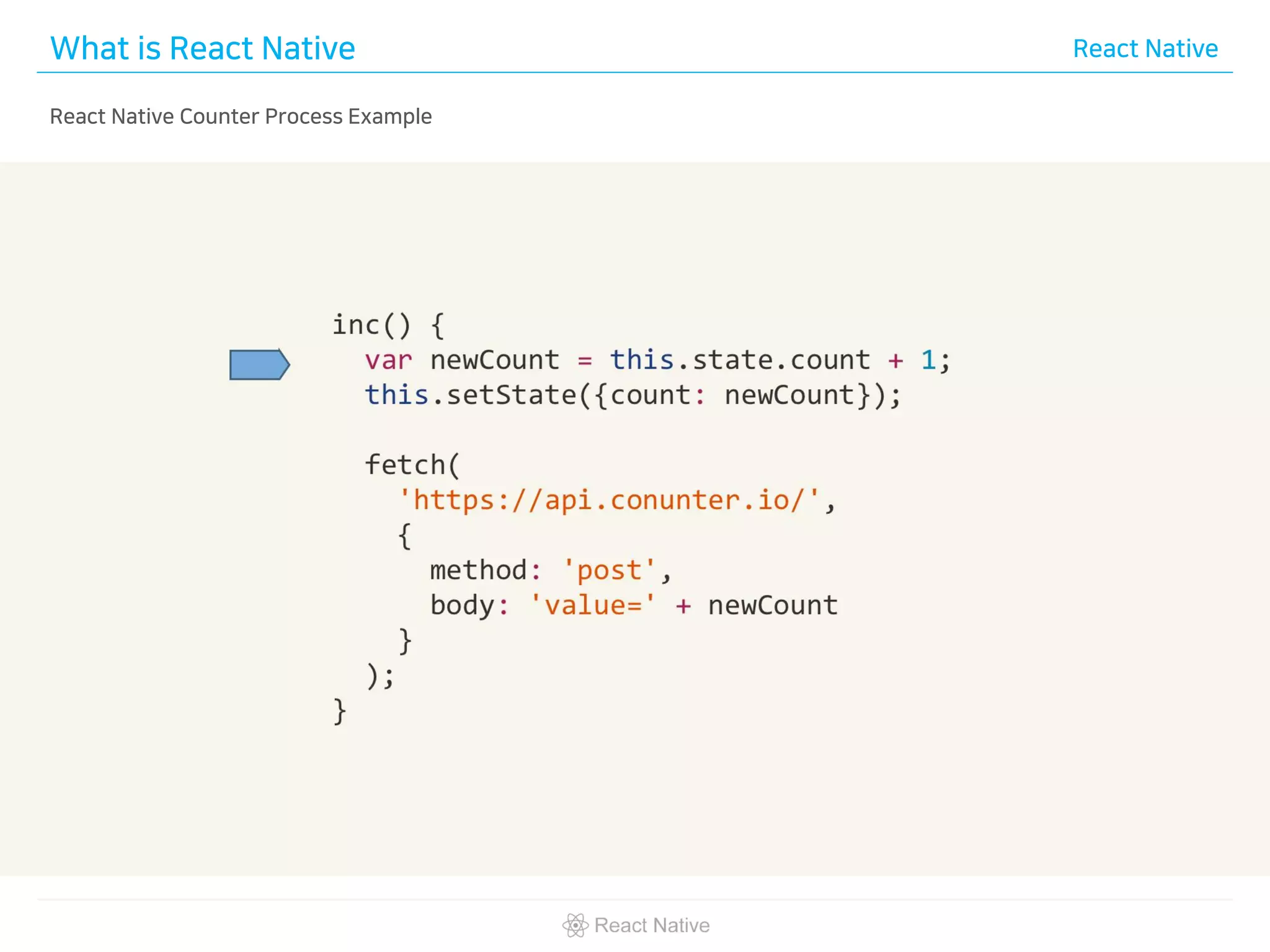Click the "body: 'value=' + newCount" line
This screenshot has height=952, width=1270.
click(634, 606)
